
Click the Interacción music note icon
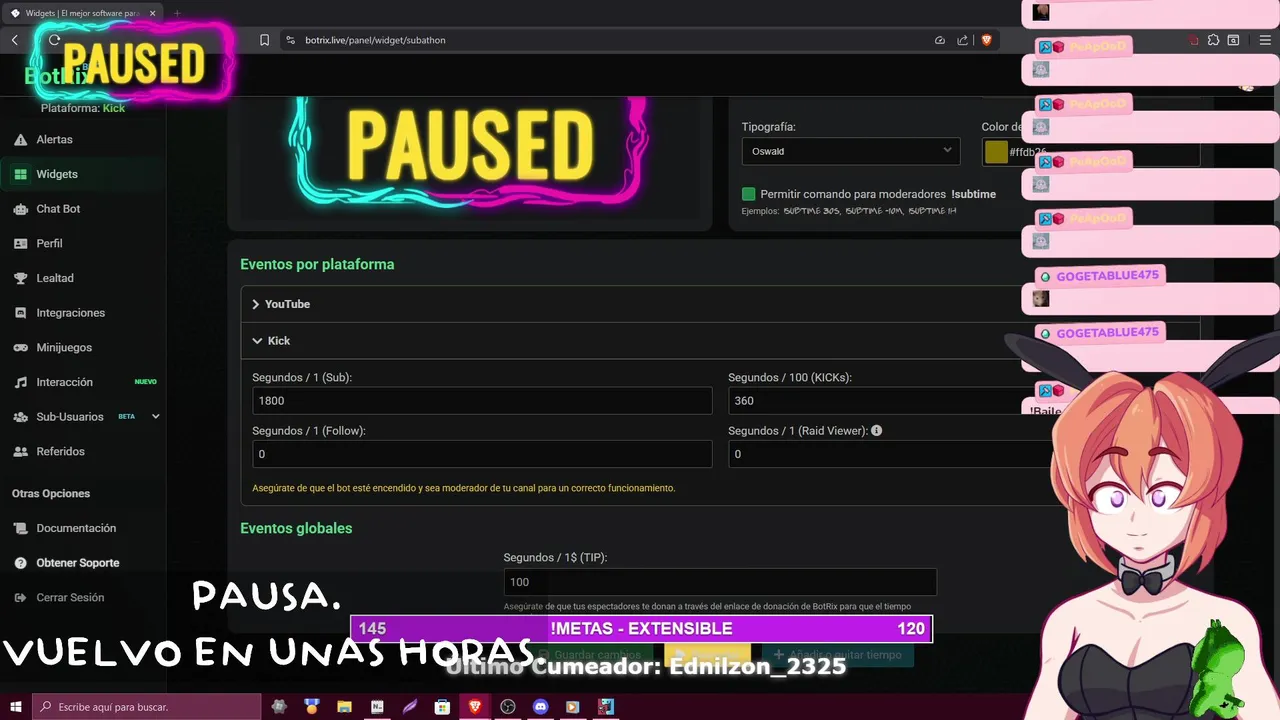pos(20,382)
